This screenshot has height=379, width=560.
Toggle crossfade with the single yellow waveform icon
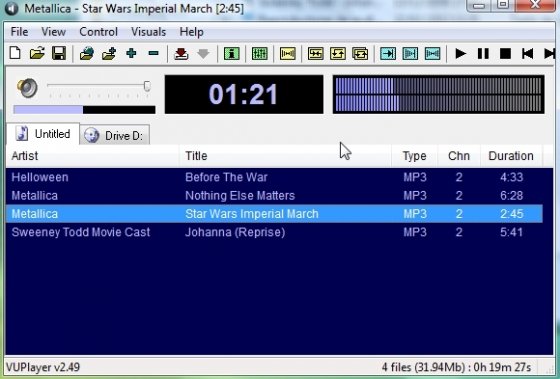click(288, 54)
